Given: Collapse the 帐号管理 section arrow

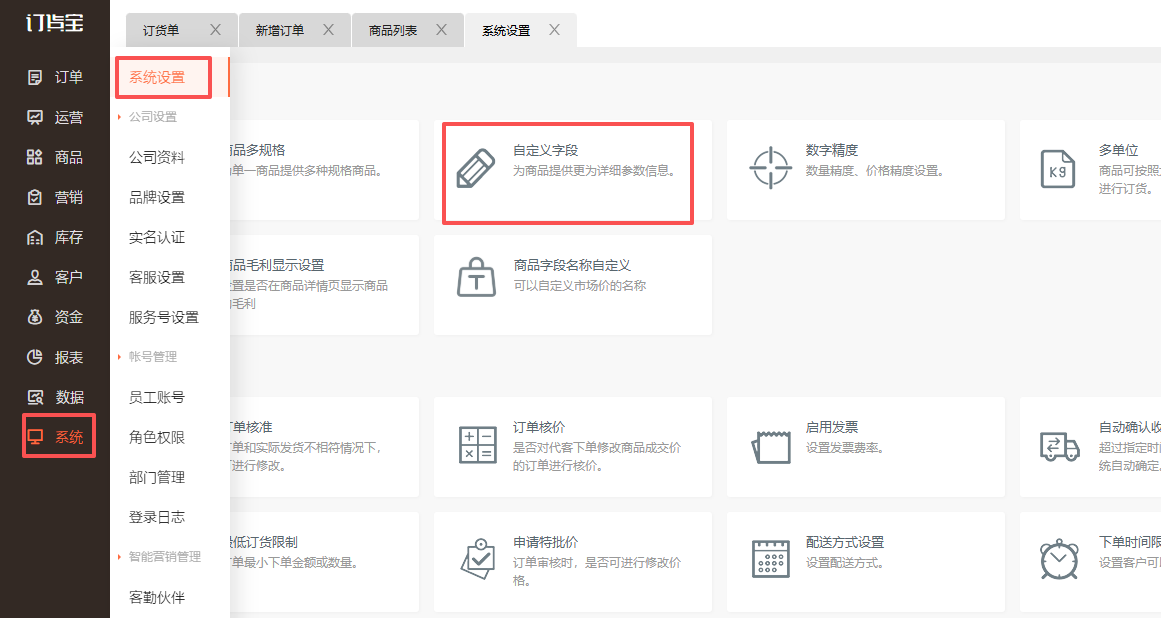Looking at the screenshot, I should [x=119, y=357].
